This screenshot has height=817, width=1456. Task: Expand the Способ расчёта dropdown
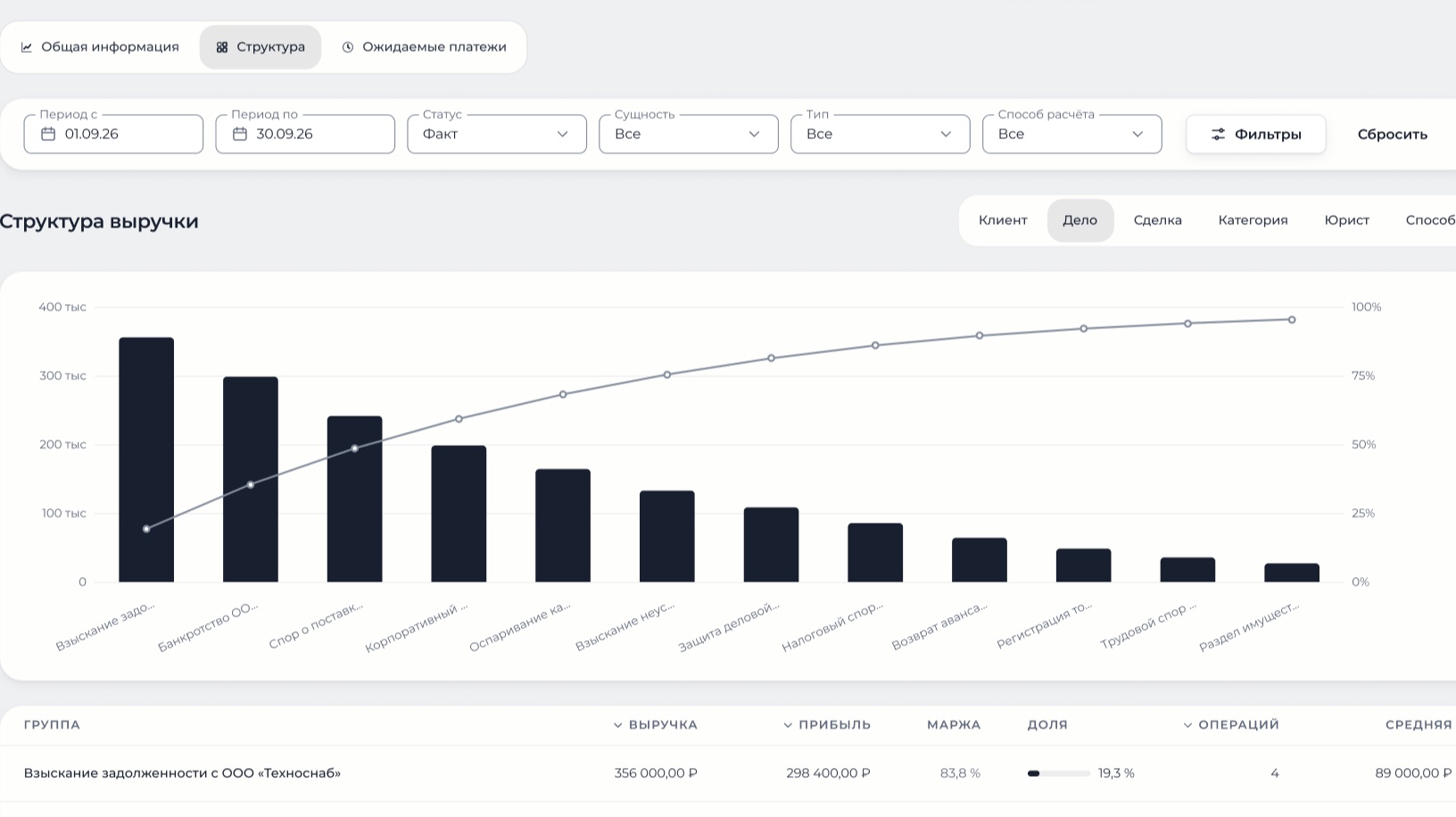(1072, 134)
